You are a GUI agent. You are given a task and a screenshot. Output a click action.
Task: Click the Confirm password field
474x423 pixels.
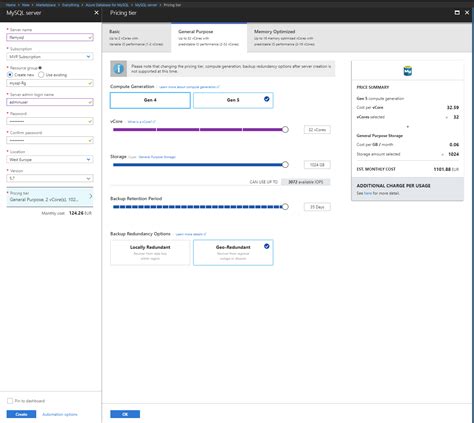(50, 140)
